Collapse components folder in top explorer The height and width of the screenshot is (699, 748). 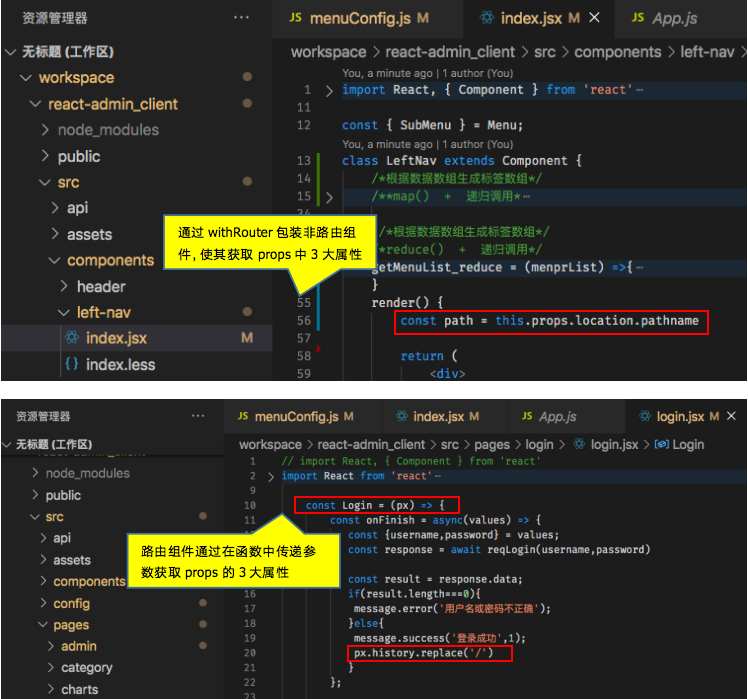[54, 260]
